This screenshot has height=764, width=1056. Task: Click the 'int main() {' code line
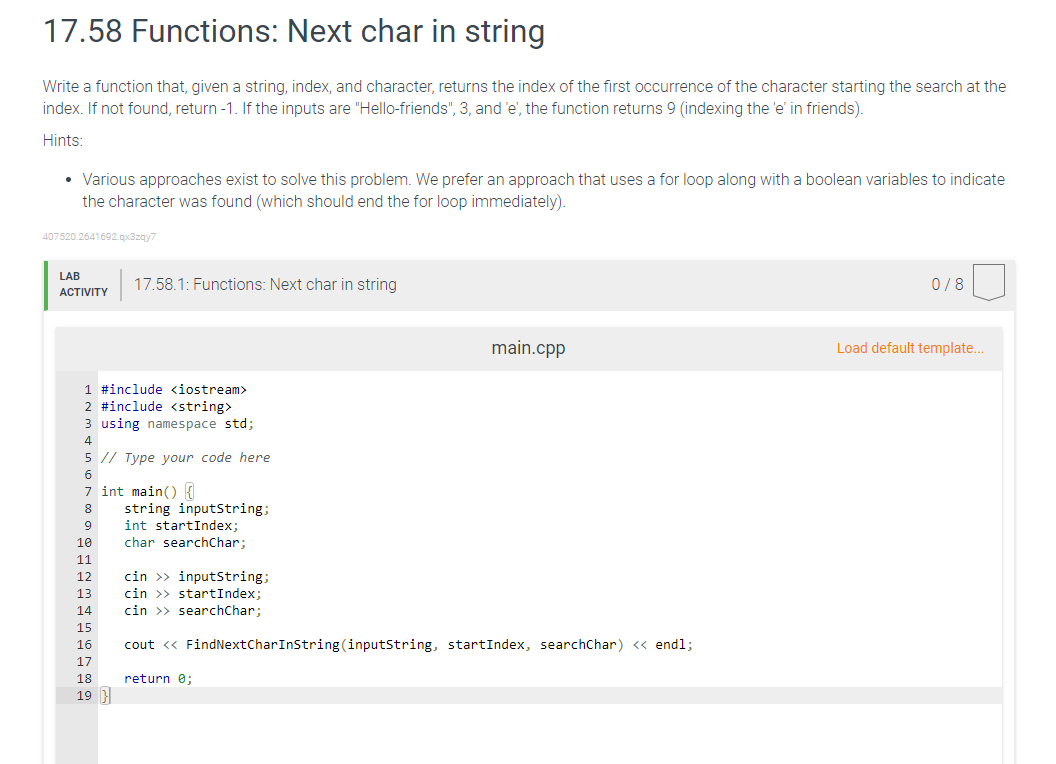click(147, 492)
